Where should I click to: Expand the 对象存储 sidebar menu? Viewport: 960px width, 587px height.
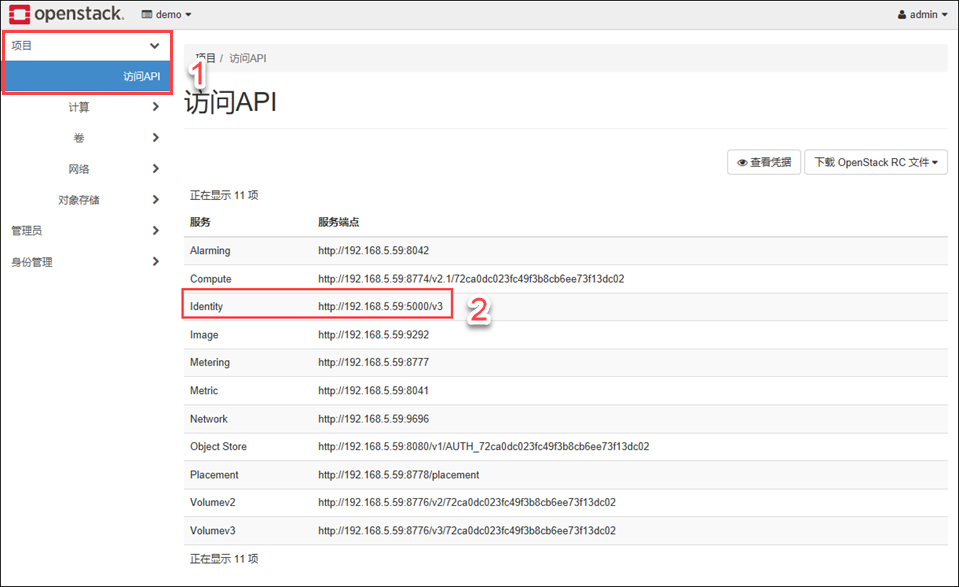click(x=80, y=200)
